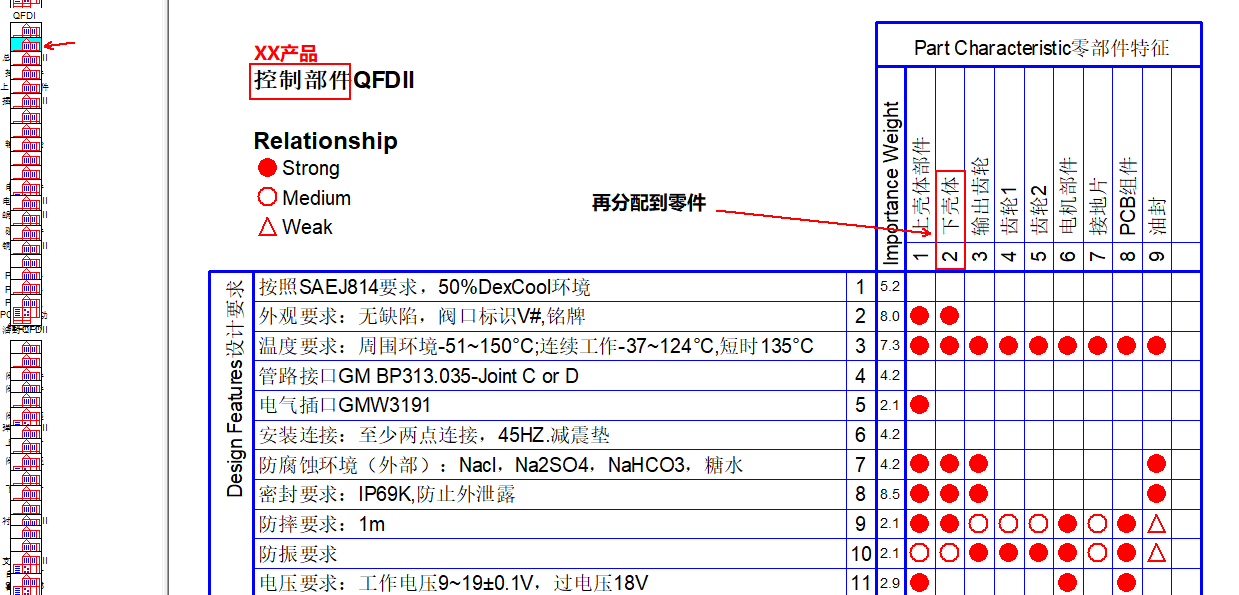Click 电压要求 row's circle under PCB组件
This screenshot has height=595, width=1239.
pos(1127,582)
